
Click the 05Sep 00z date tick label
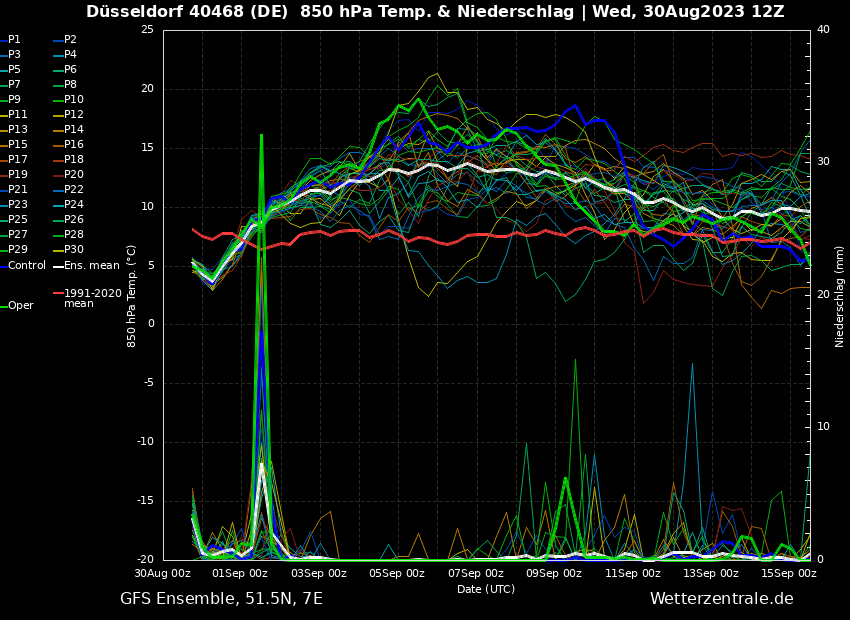point(397,574)
